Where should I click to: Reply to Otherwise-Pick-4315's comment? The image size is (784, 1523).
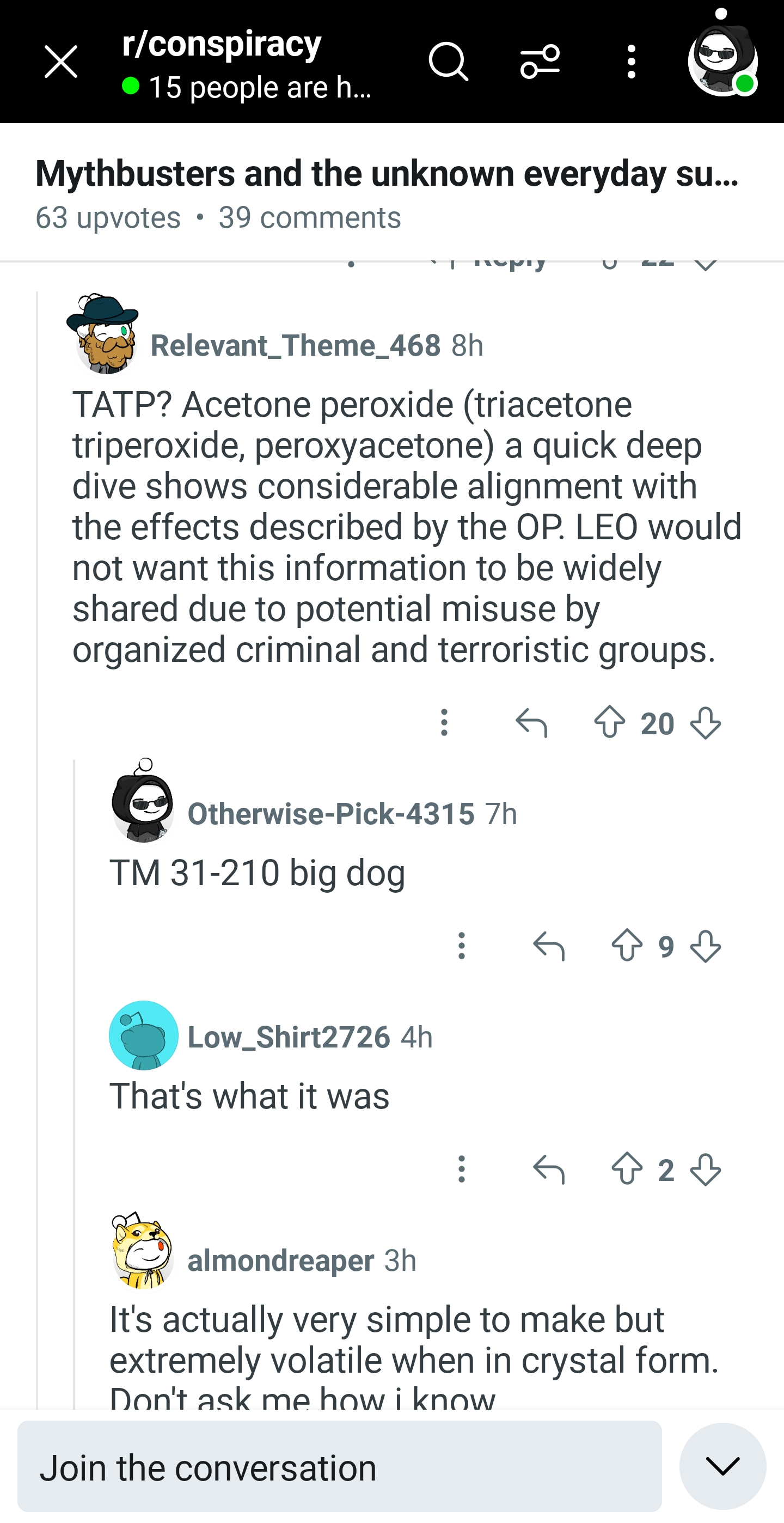[x=549, y=946]
